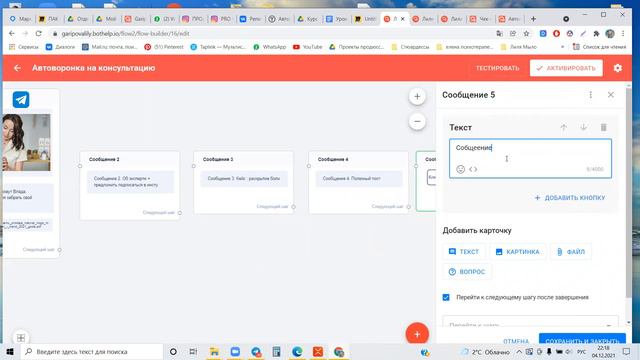
Task: Open Chrome three-dot menu
Action: pos(623,33)
